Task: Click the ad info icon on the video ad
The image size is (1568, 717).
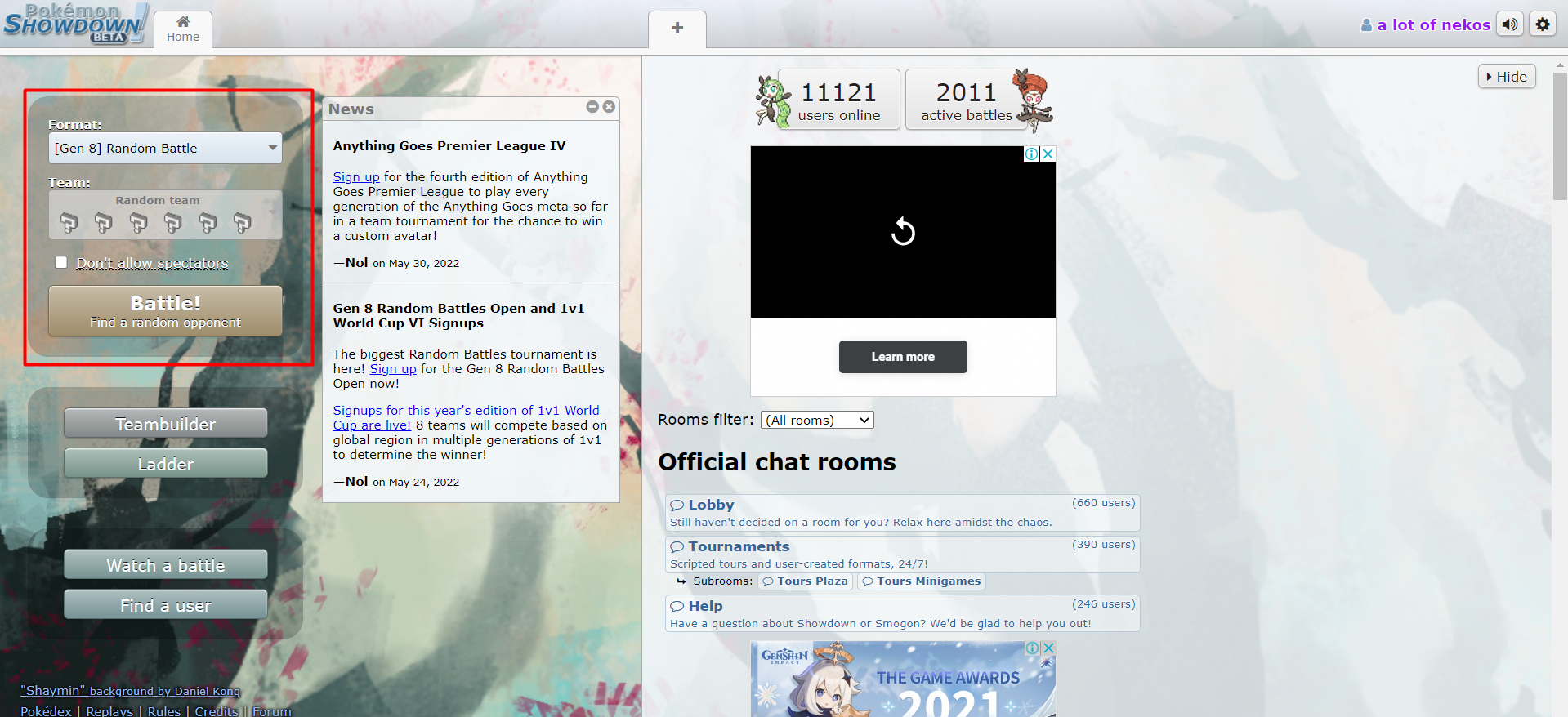Action: pyautogui.click(x=1032, y=154)
